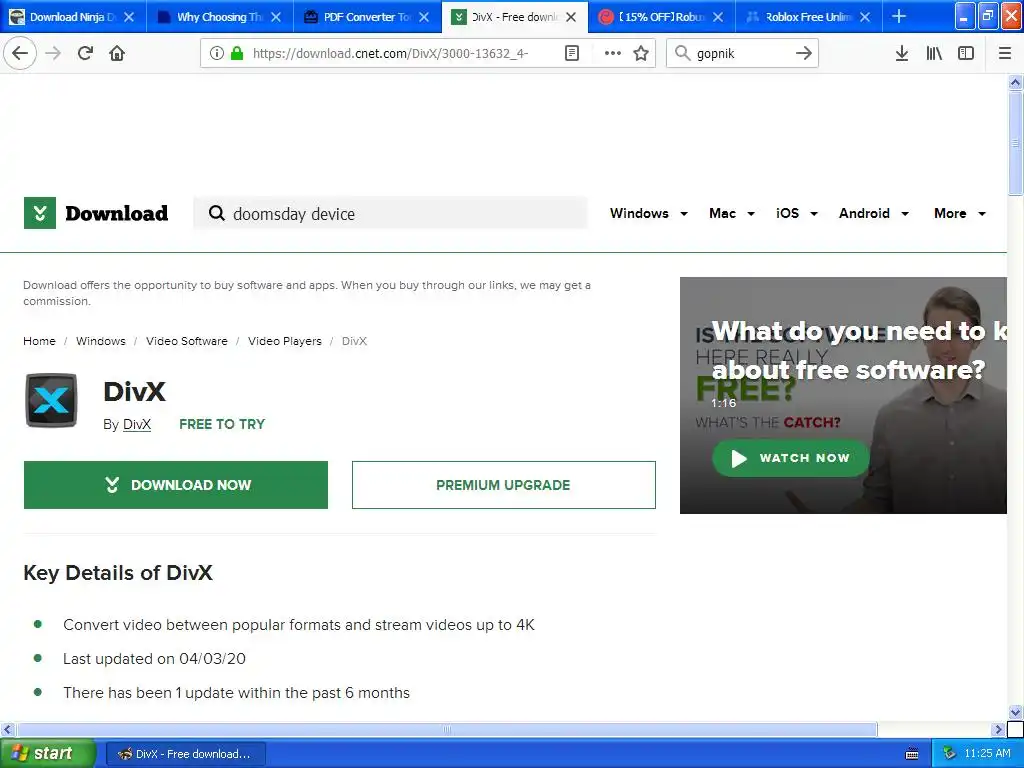Click the network tray icon near clock
Viewport: 1024px width, 768px height.
[x=950, y=754]
